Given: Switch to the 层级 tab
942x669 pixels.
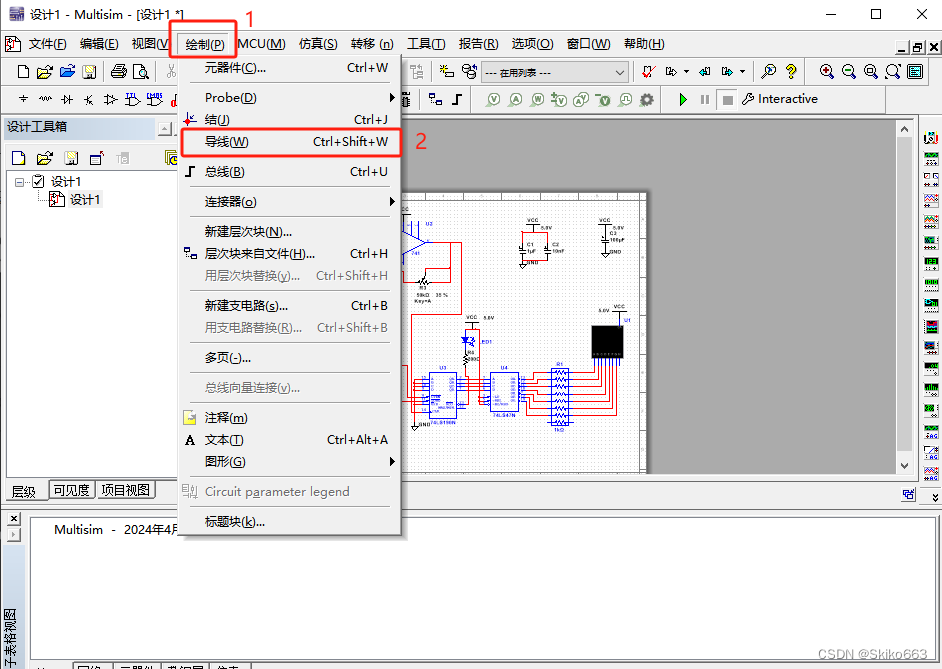Looking at the screenshot, I should click(24, 491).
